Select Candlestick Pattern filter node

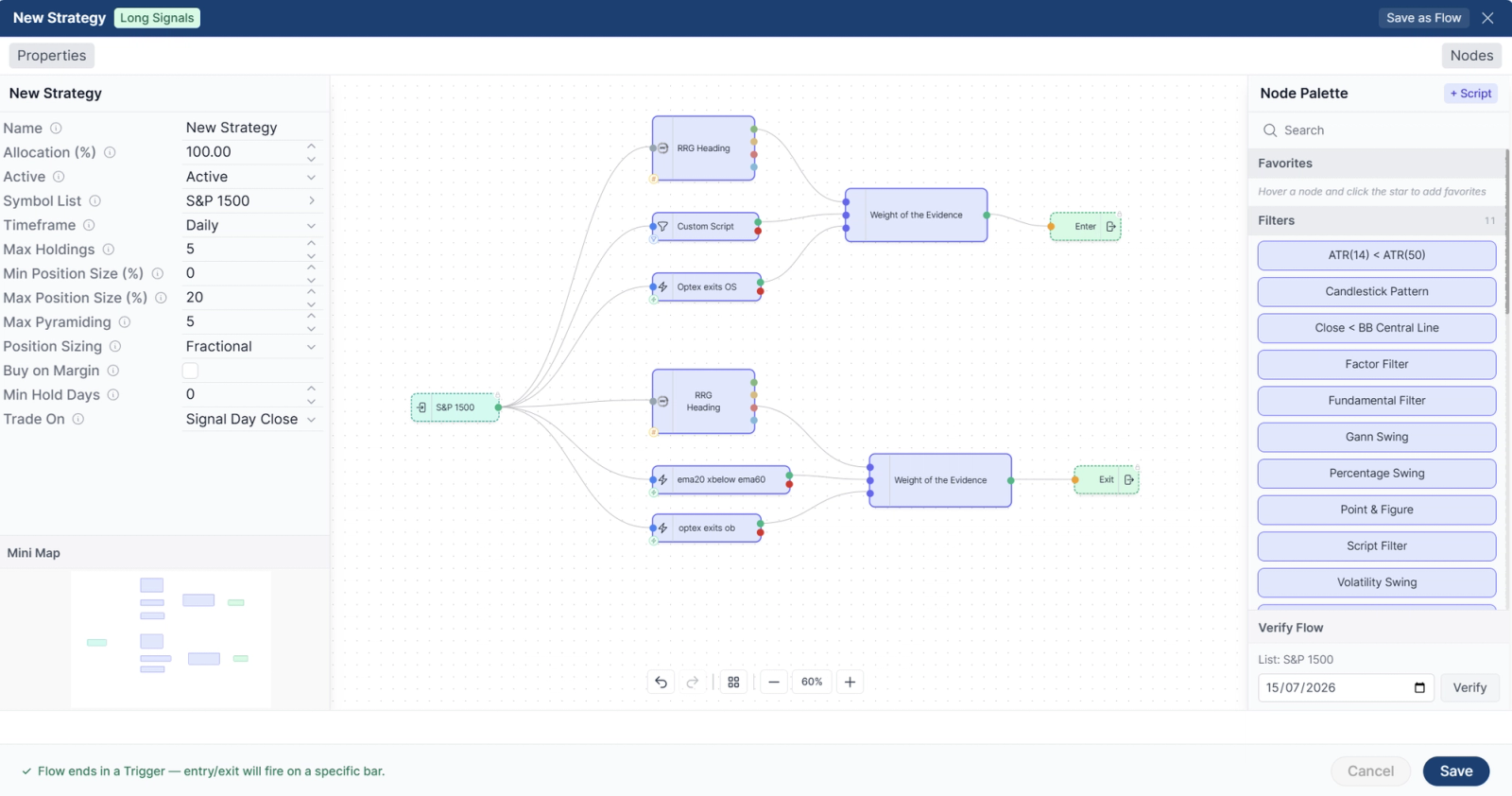[x=1377, y=291]
